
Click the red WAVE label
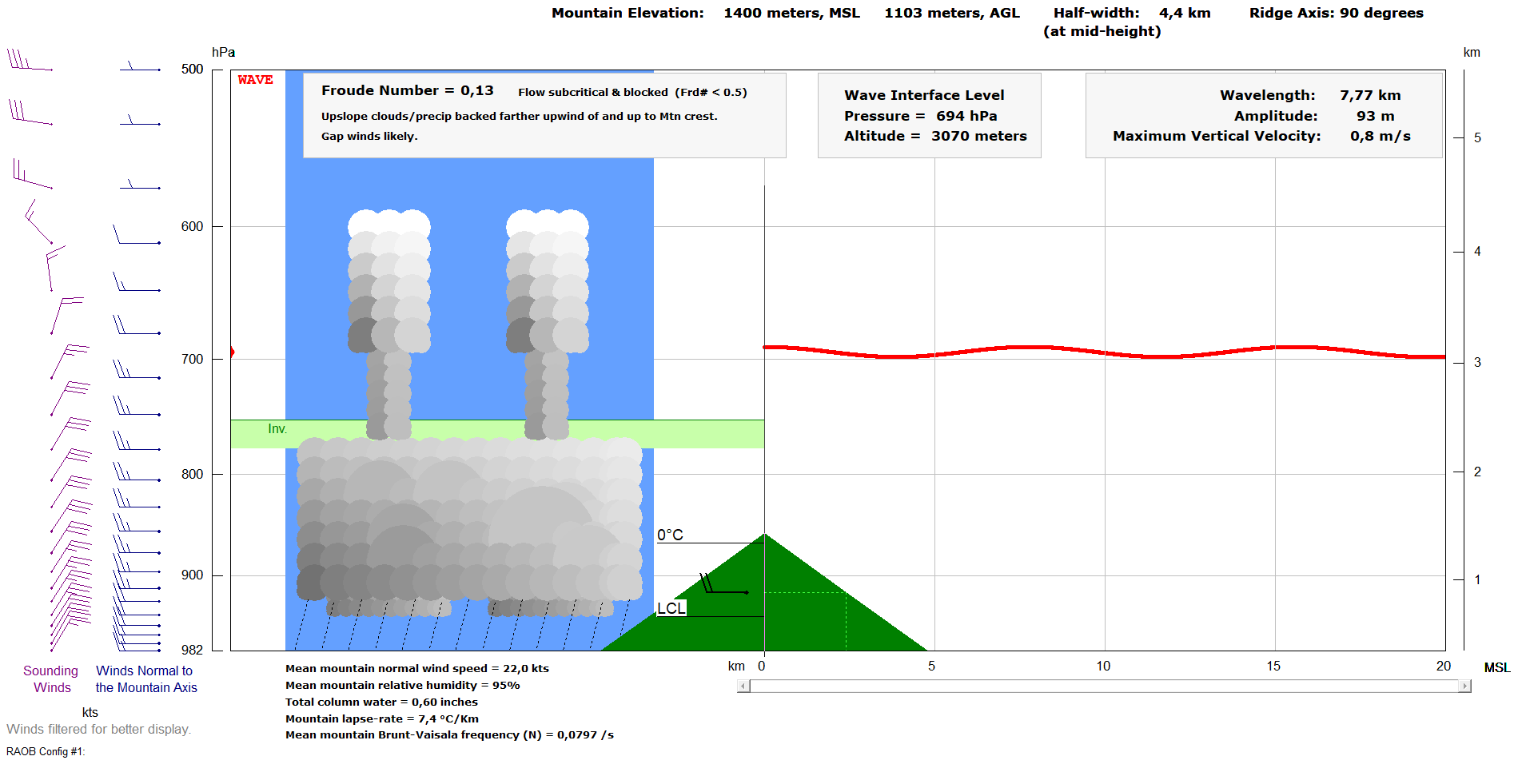point(255,80)
